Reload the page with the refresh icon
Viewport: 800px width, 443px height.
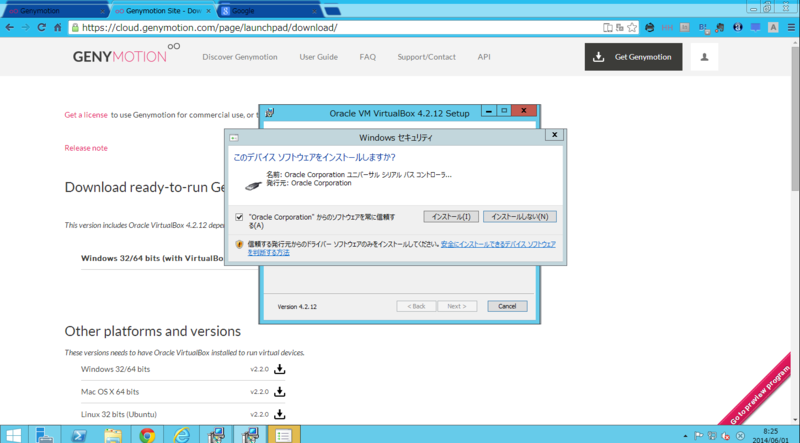(x=42, y=28)
